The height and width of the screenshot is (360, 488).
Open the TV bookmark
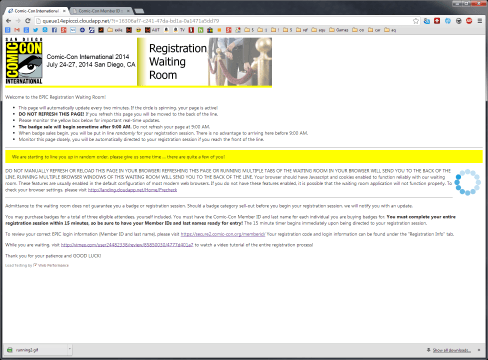point(179,30)
